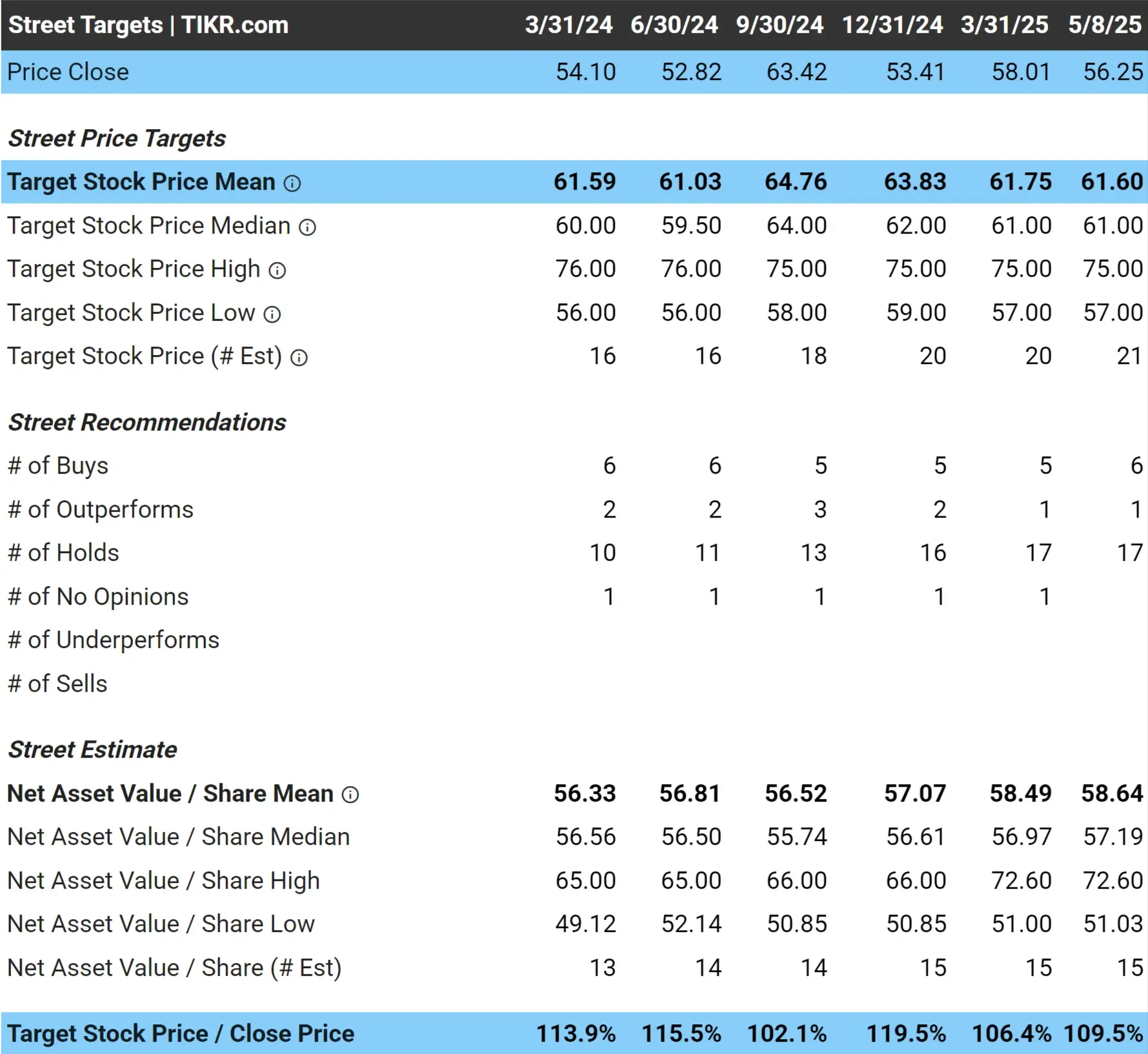Click # of Holds value 13
This screenshot has height=1054, width=1148.
pyautogui.click(x=814, y=553)
